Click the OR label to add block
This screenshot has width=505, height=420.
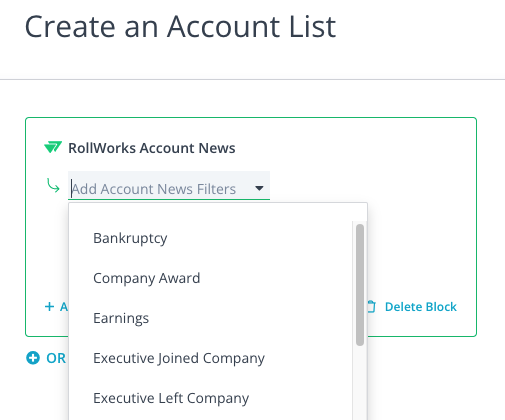coord(56,358)
